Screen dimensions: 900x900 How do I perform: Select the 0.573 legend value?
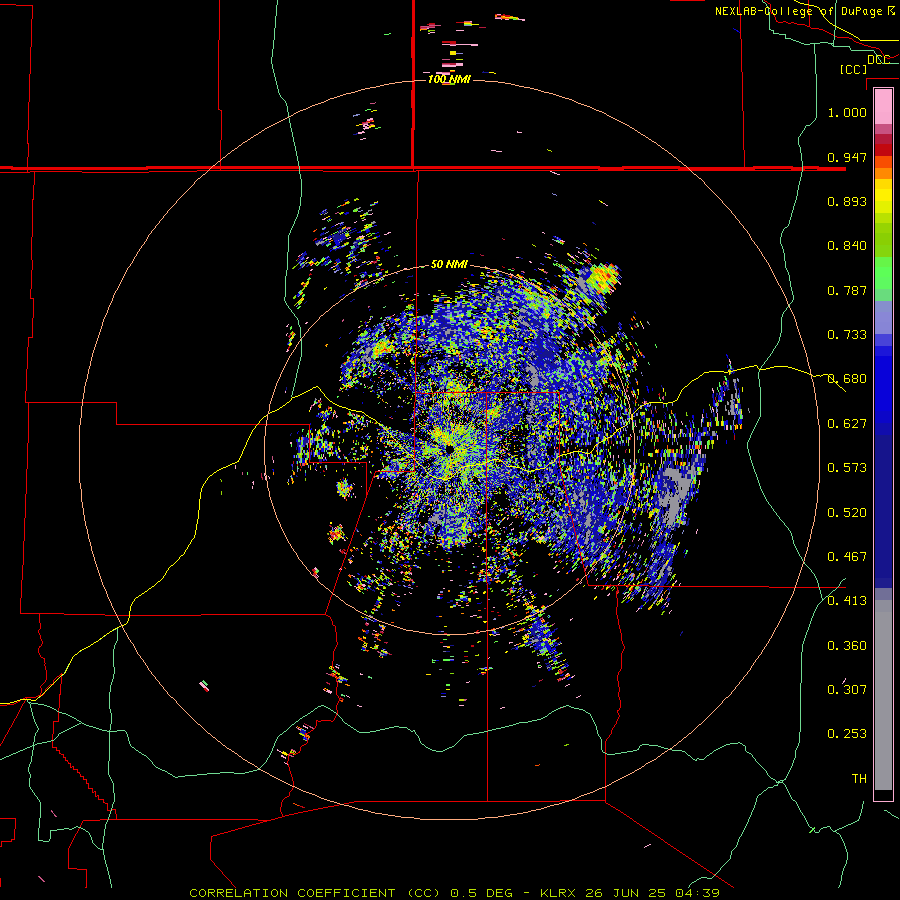pos(847,468)
